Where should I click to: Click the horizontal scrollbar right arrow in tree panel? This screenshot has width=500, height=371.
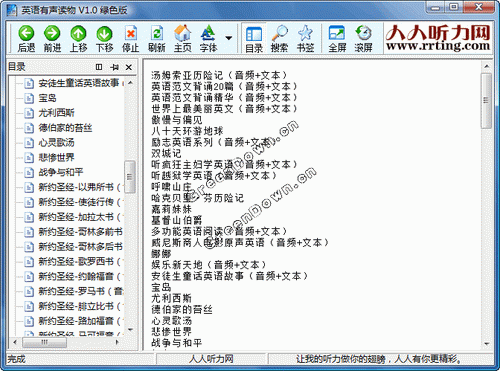[x=117, y=342]
